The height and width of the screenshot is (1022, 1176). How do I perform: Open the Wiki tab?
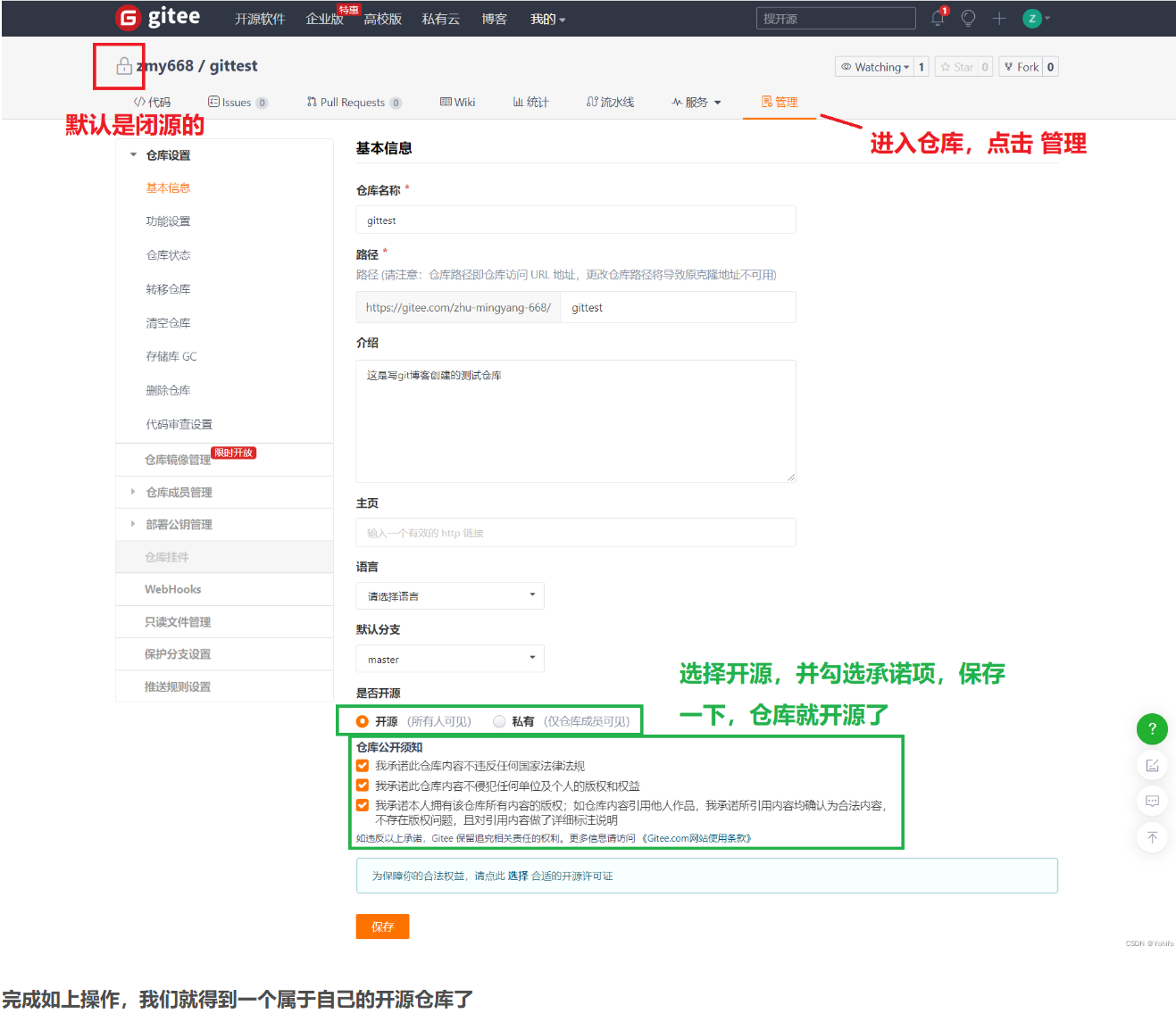pos(457,102)
